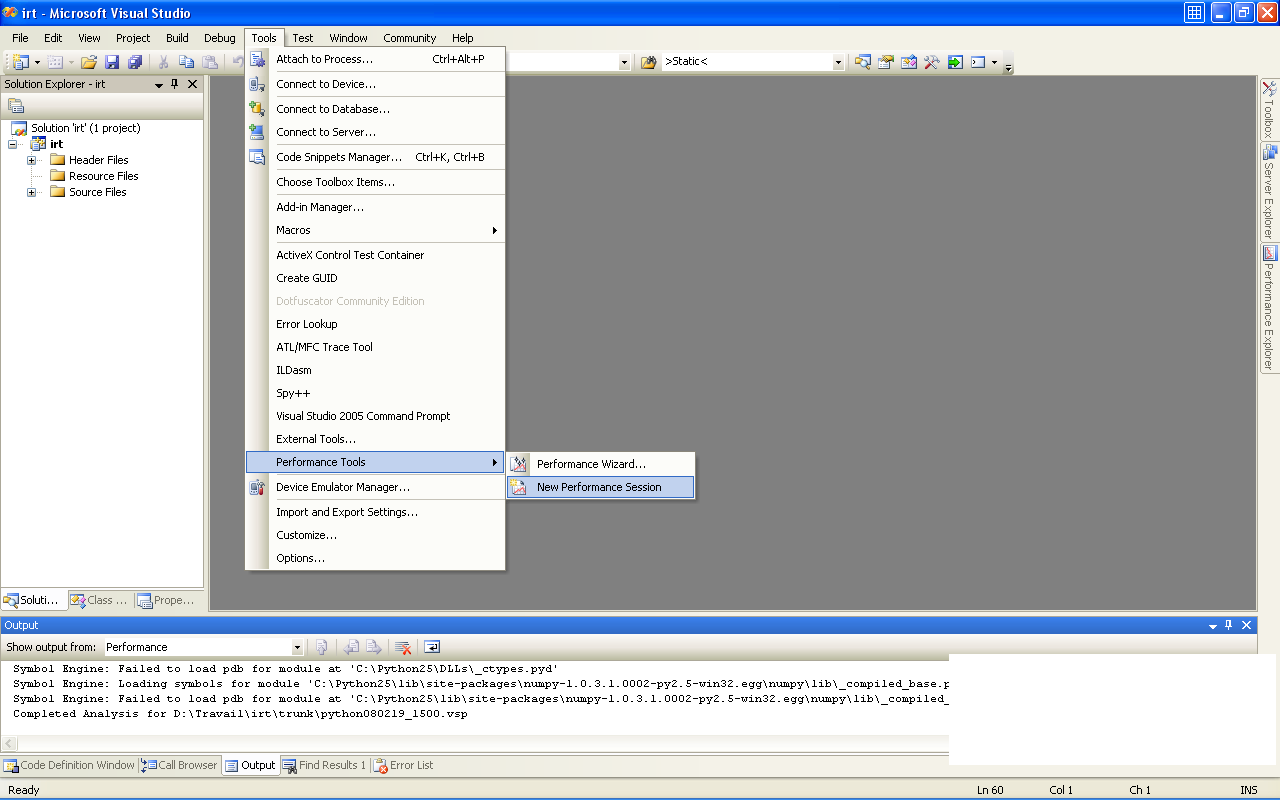
Task: Switch to the Error List tab
Action: tap(403, 765)
